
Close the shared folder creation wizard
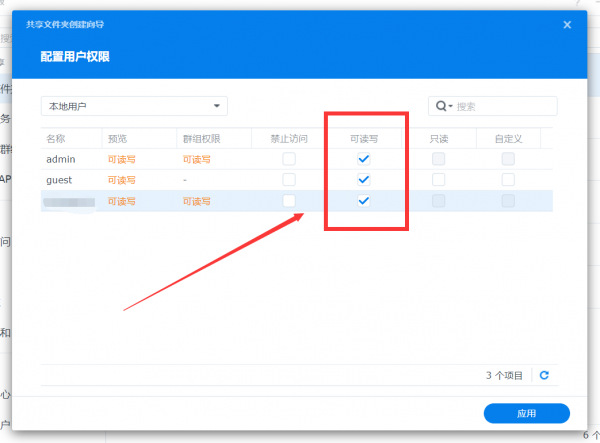567,25
